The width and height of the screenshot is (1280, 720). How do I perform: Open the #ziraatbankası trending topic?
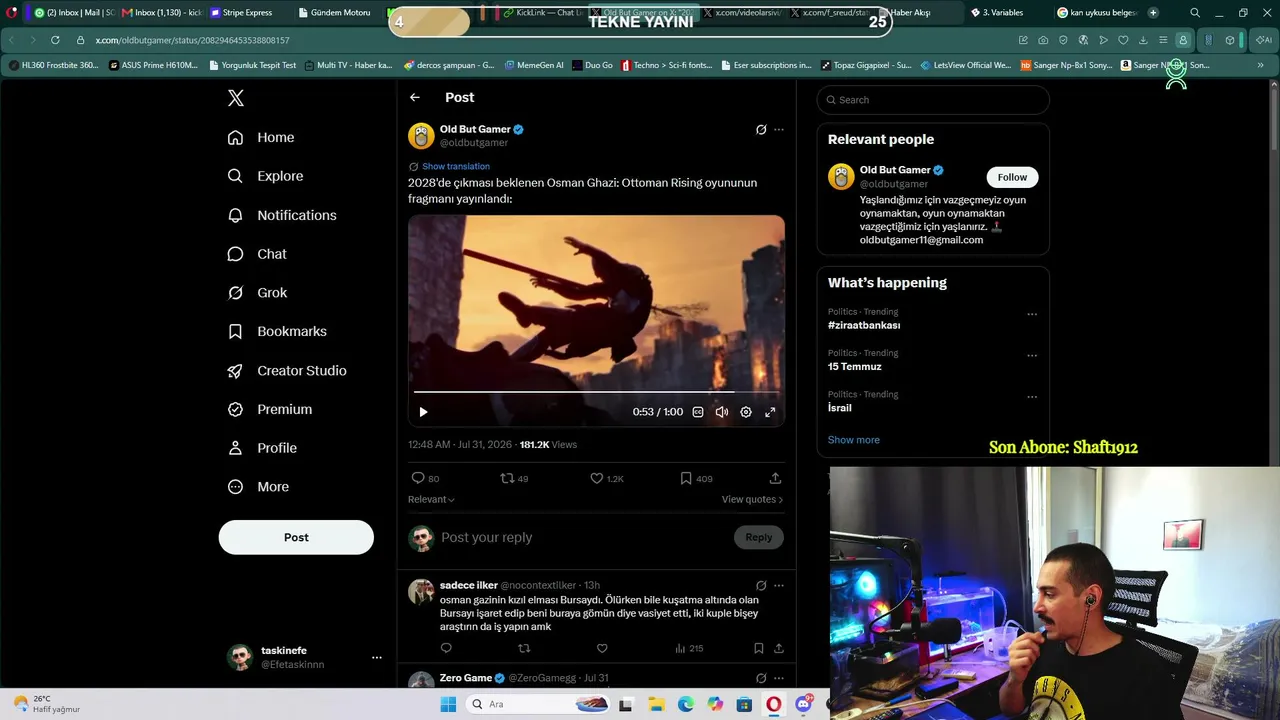pos(864,325)
